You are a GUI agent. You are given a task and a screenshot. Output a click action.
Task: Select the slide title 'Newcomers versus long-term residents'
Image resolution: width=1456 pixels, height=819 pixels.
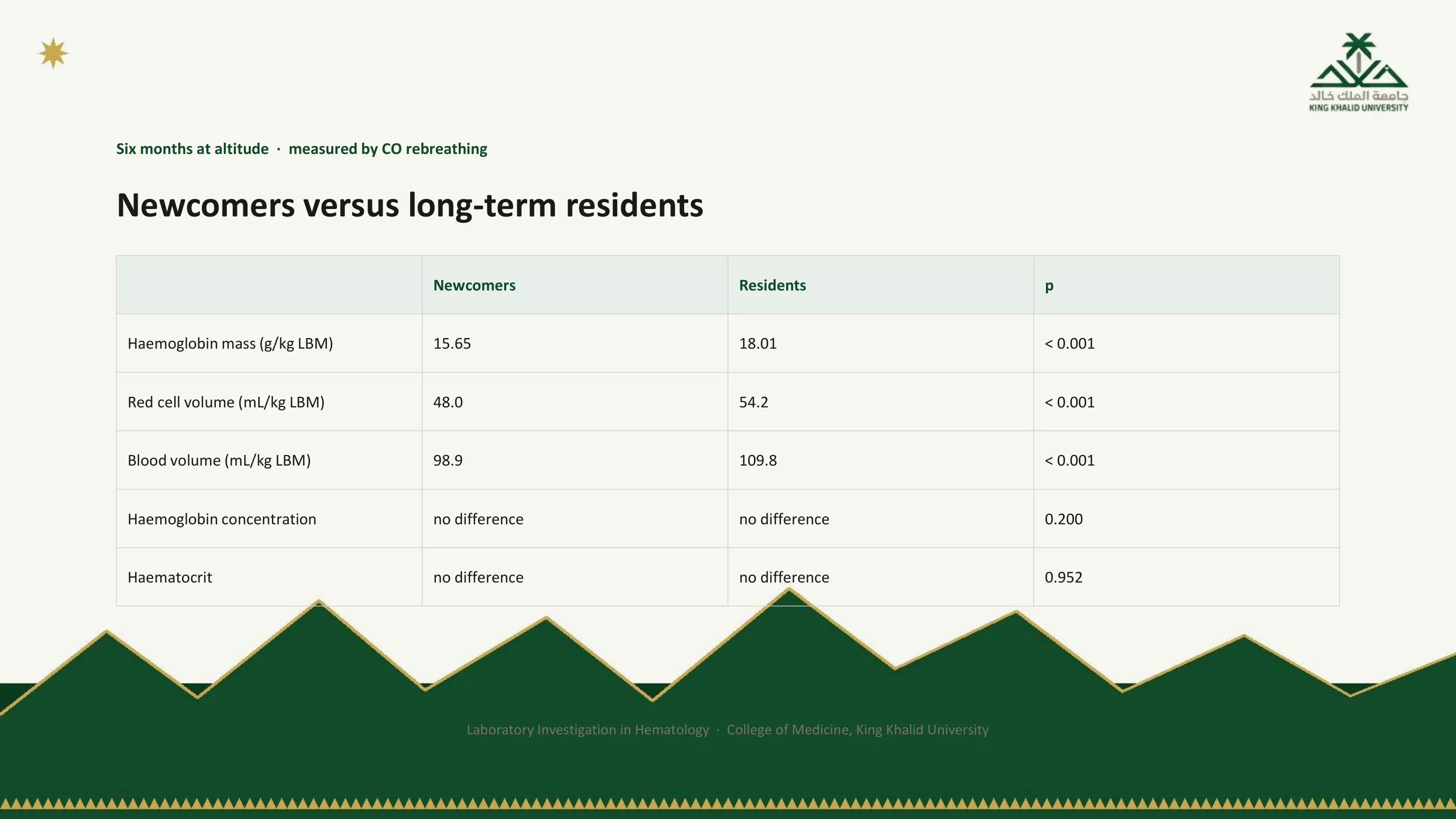point(410,205)
